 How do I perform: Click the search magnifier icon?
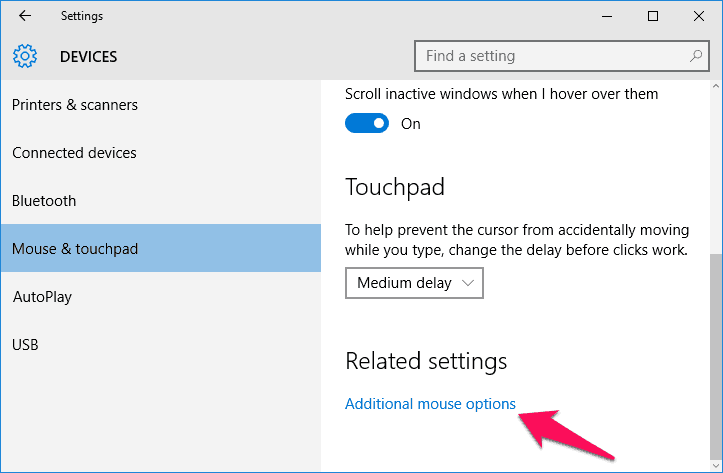(x=696, y=56)
